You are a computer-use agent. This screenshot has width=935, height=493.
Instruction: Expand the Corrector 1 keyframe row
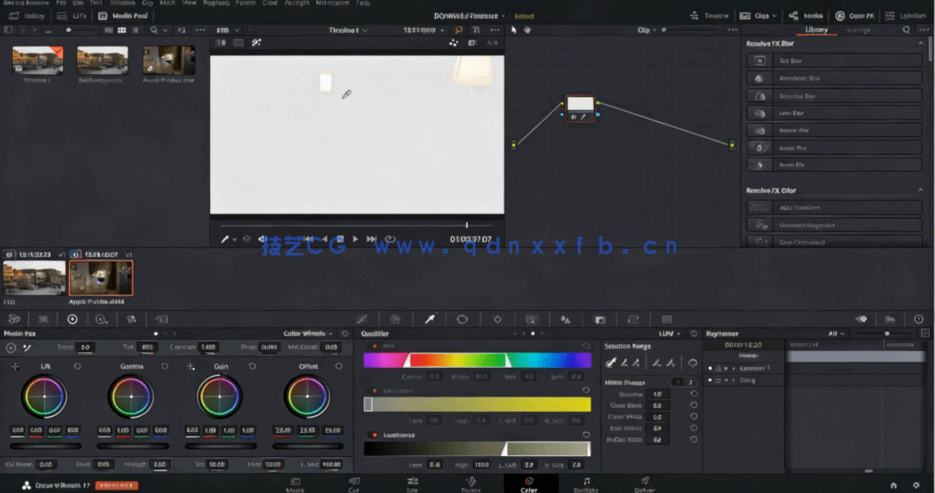click(734, 368)
